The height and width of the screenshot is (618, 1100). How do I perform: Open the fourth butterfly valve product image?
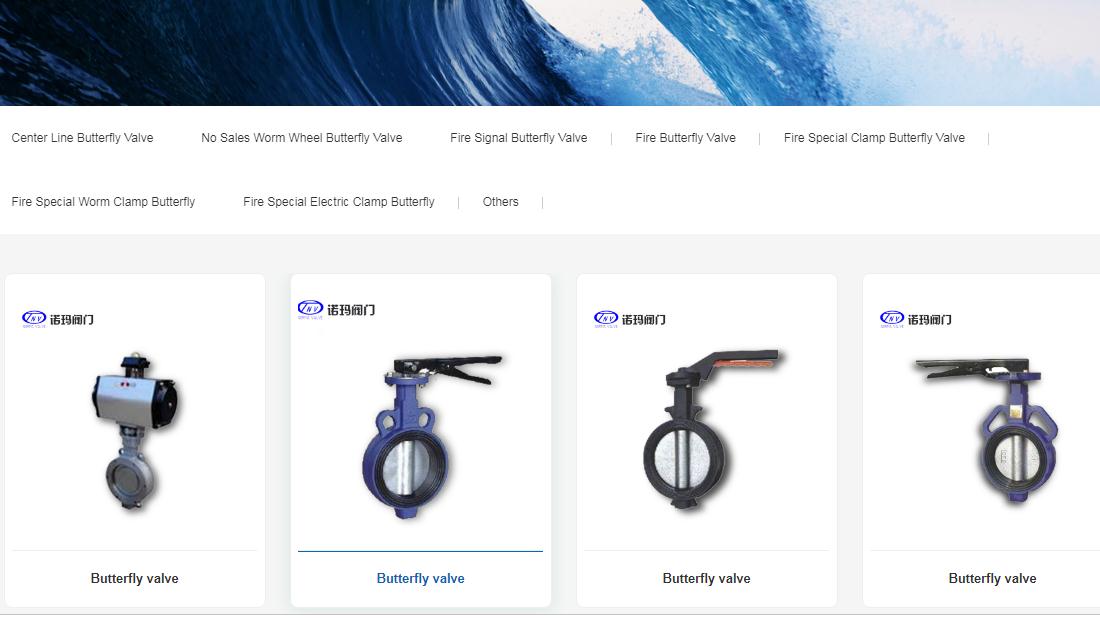point(990,430)
